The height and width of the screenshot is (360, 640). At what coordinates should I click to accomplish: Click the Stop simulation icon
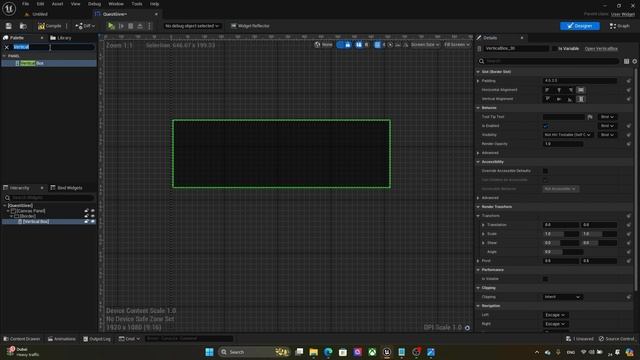click(131, 26)
